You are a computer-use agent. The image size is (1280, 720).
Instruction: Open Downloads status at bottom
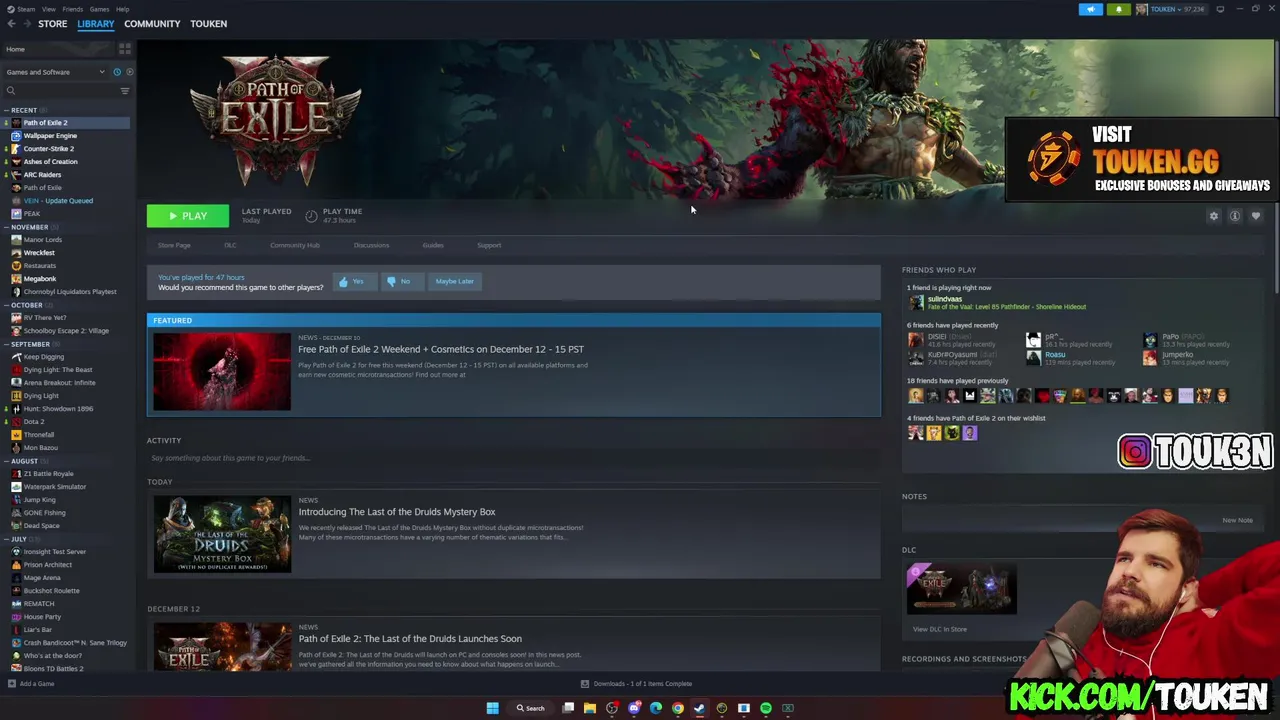[x=636, y=684]
